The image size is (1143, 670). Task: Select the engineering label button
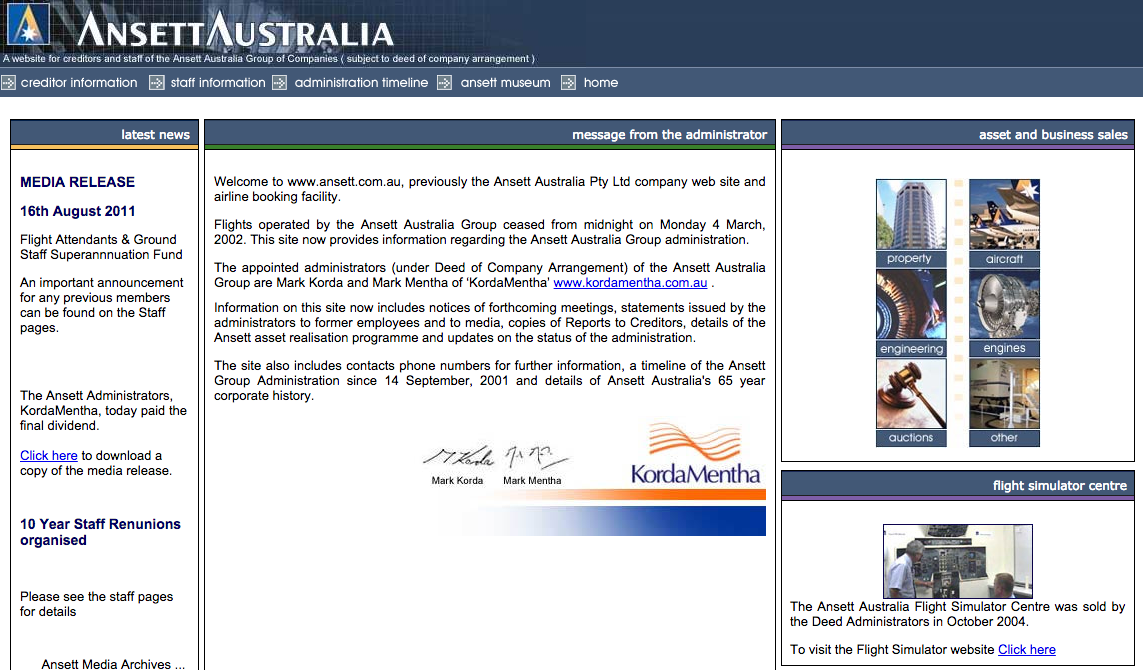(x=911, y=348)
